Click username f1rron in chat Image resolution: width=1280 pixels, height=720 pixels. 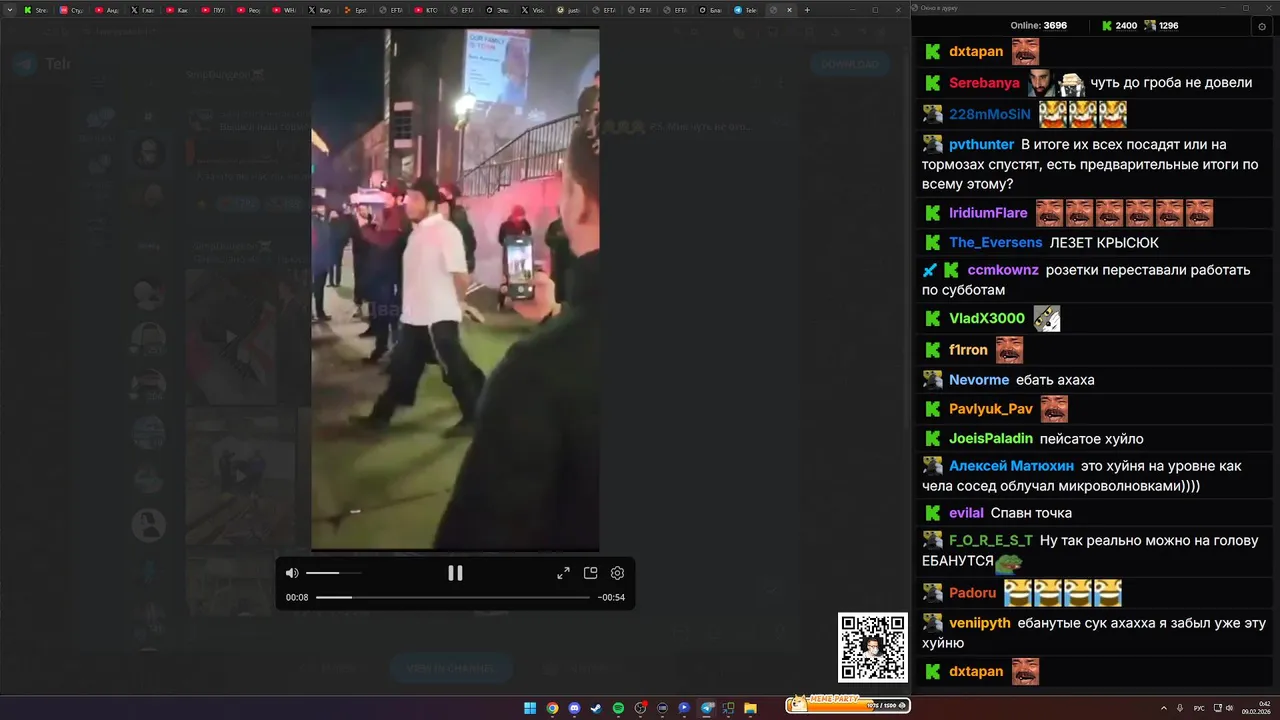tap(968, 350)
